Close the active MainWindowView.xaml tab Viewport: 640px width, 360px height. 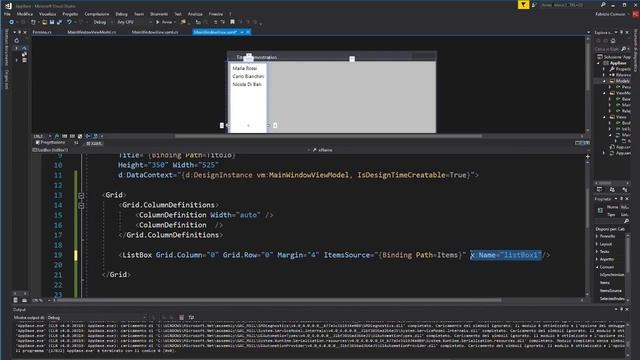[x=248, y=32]
